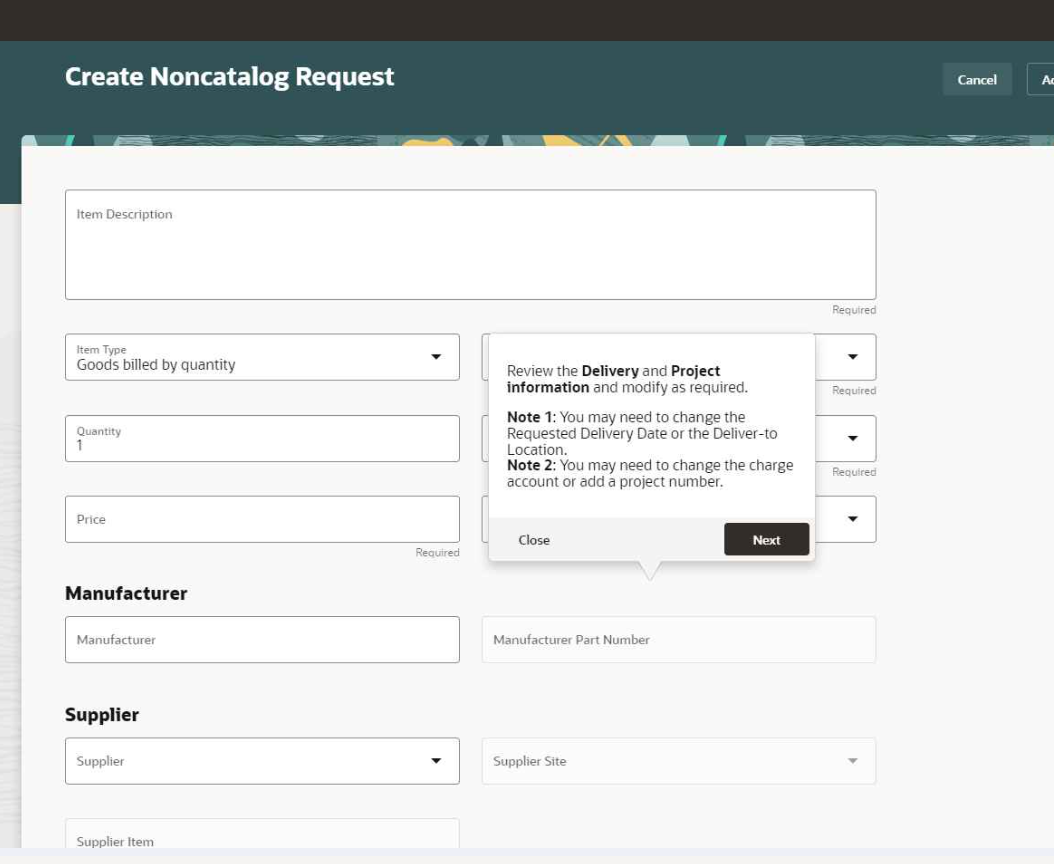The height and width of the screenshot is (864, 1054).
Task: Click the Supplier section heading
Action: tap(102, 715)
